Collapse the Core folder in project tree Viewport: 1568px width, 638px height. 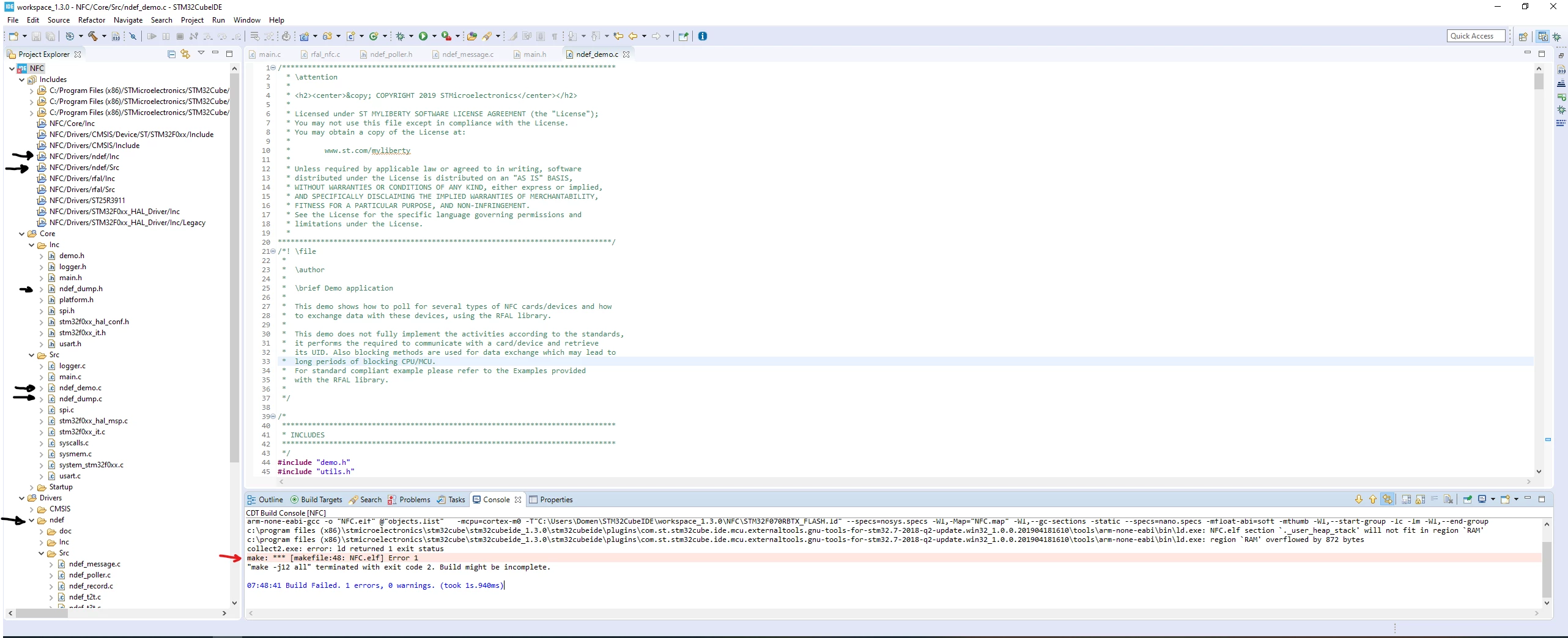(22, 234)
